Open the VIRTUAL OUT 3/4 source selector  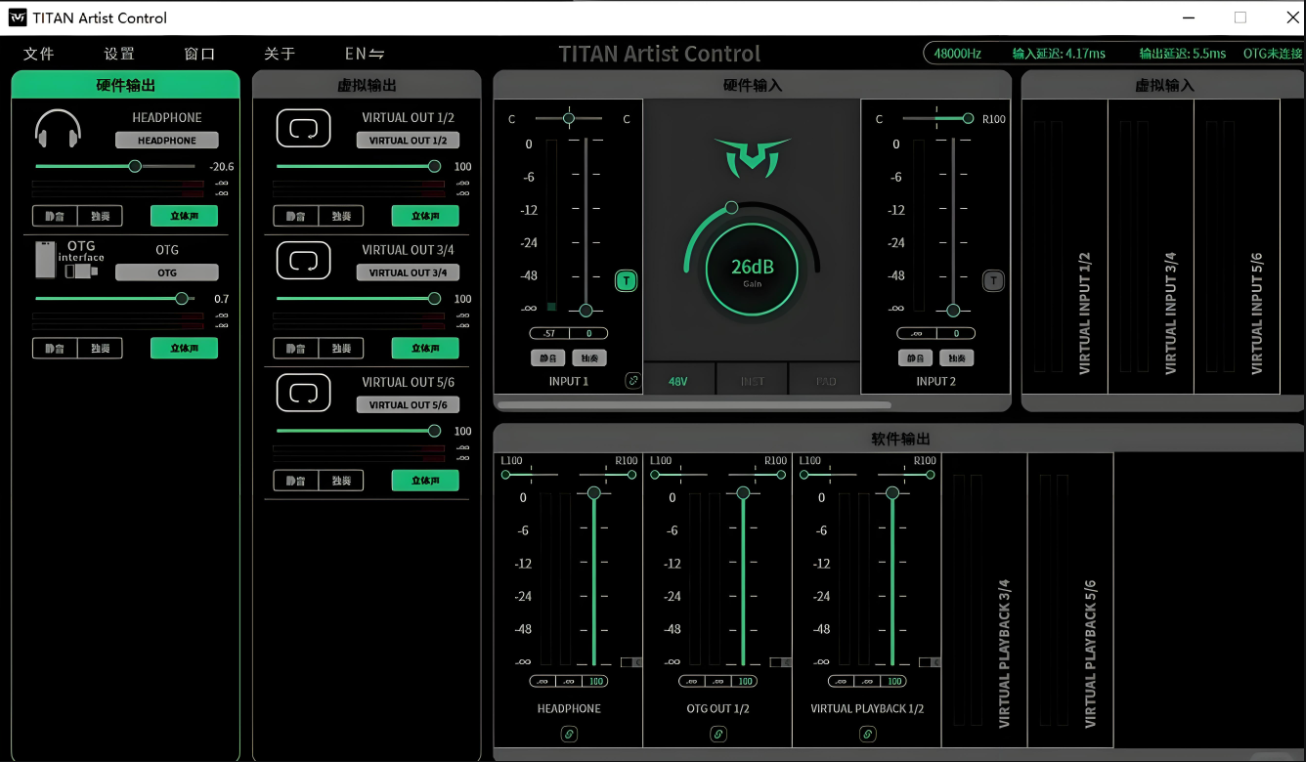click(x=408, y=273)
